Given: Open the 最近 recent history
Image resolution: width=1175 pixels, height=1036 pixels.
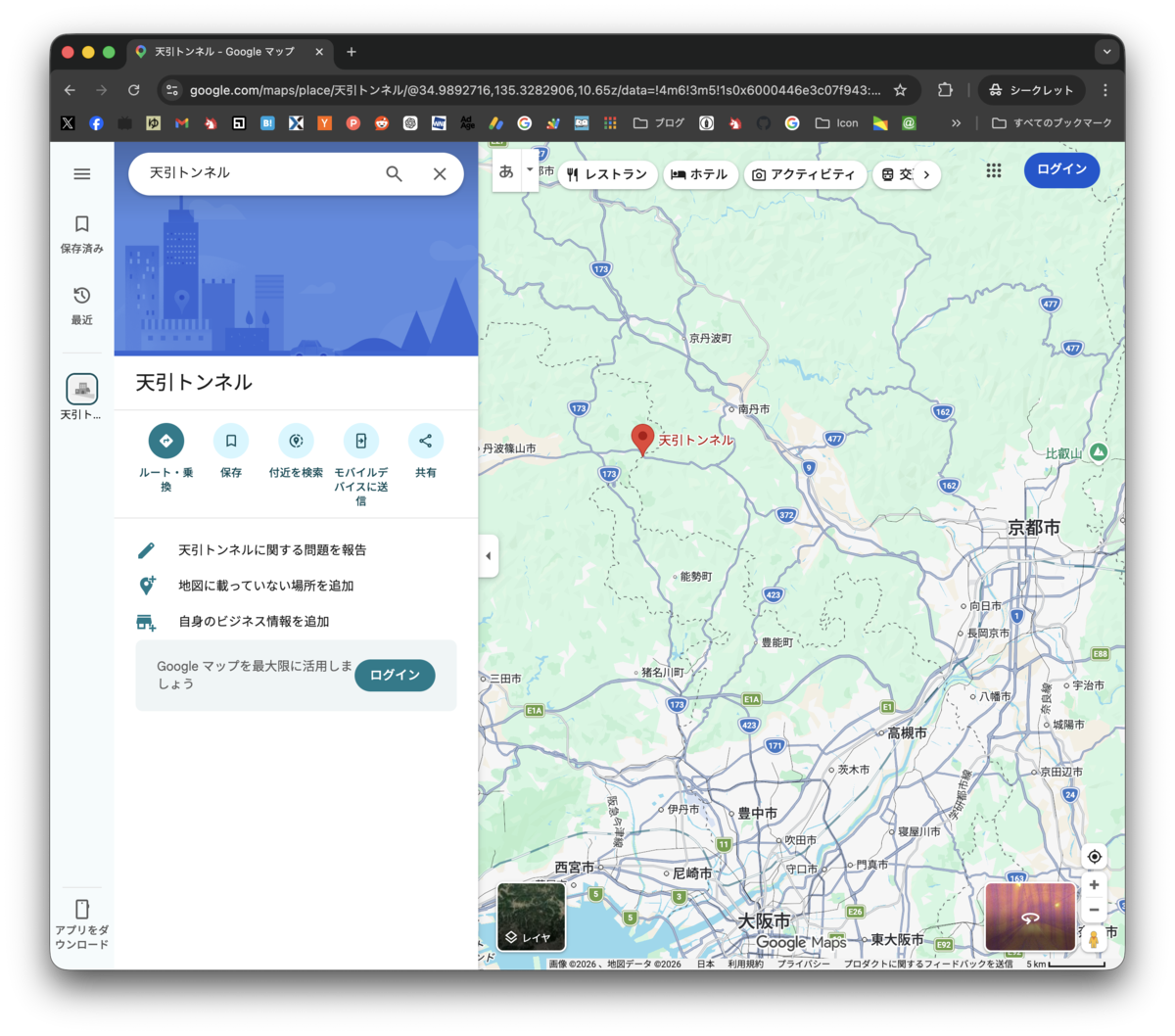Looking at the screenshot, I should [82, 306].
